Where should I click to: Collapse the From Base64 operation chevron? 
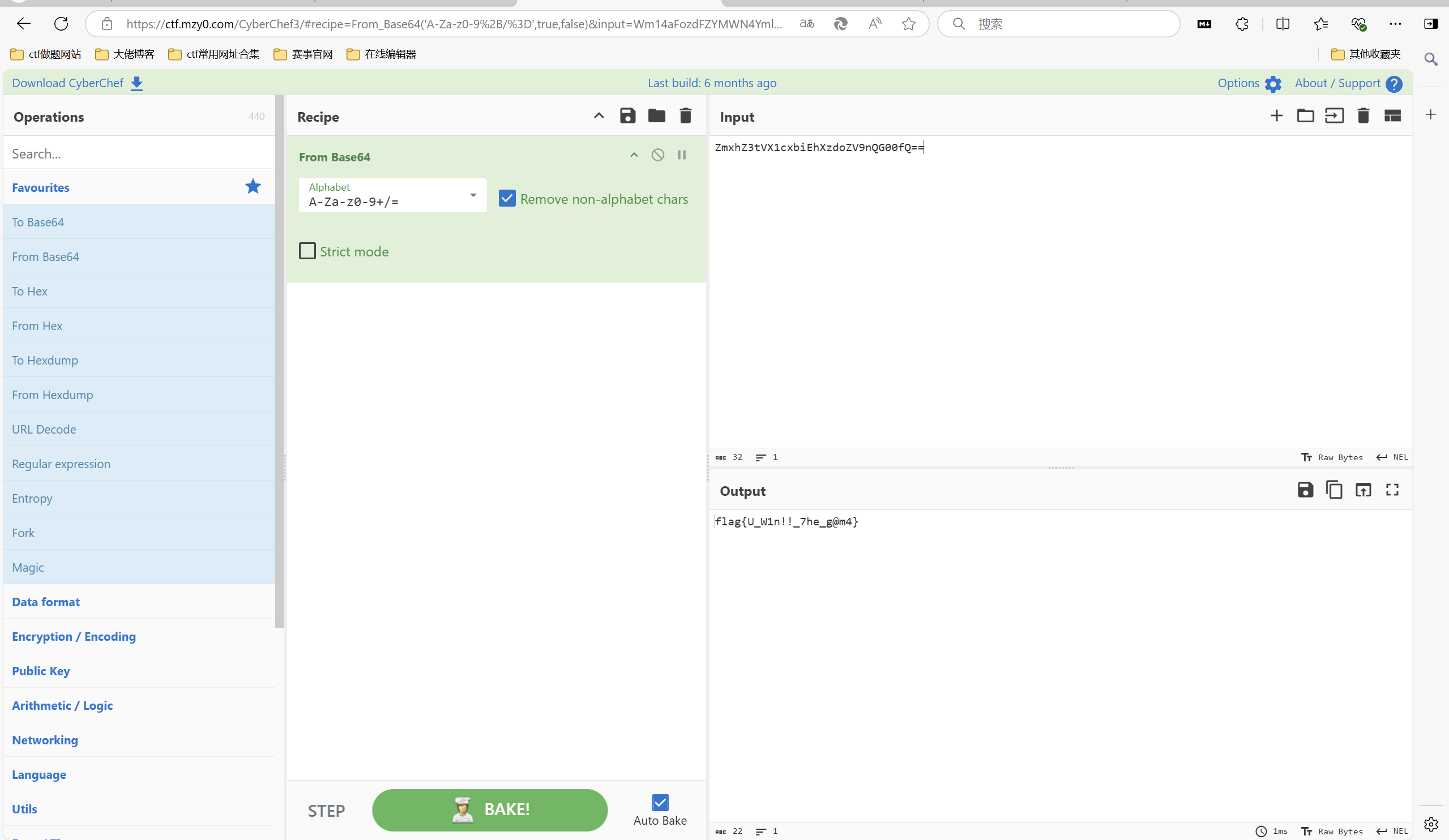tap(634, 155)
